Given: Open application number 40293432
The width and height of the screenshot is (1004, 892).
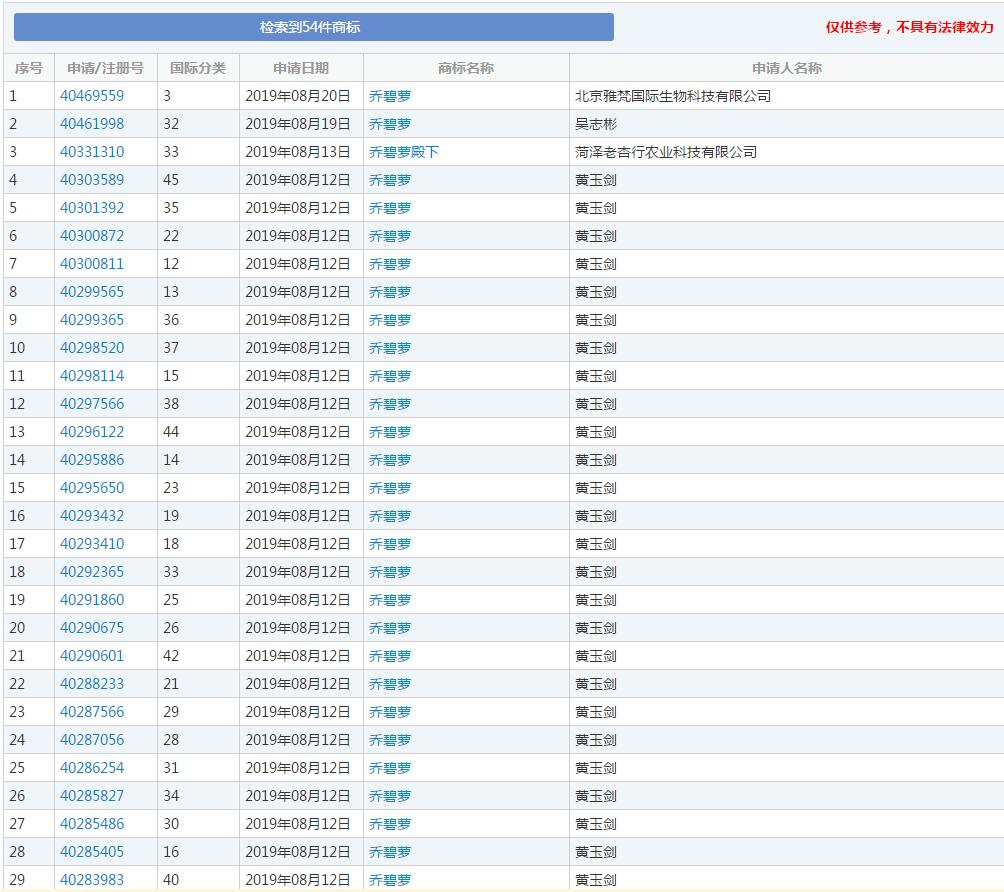Looking at the screenshot, I should 92,516.
